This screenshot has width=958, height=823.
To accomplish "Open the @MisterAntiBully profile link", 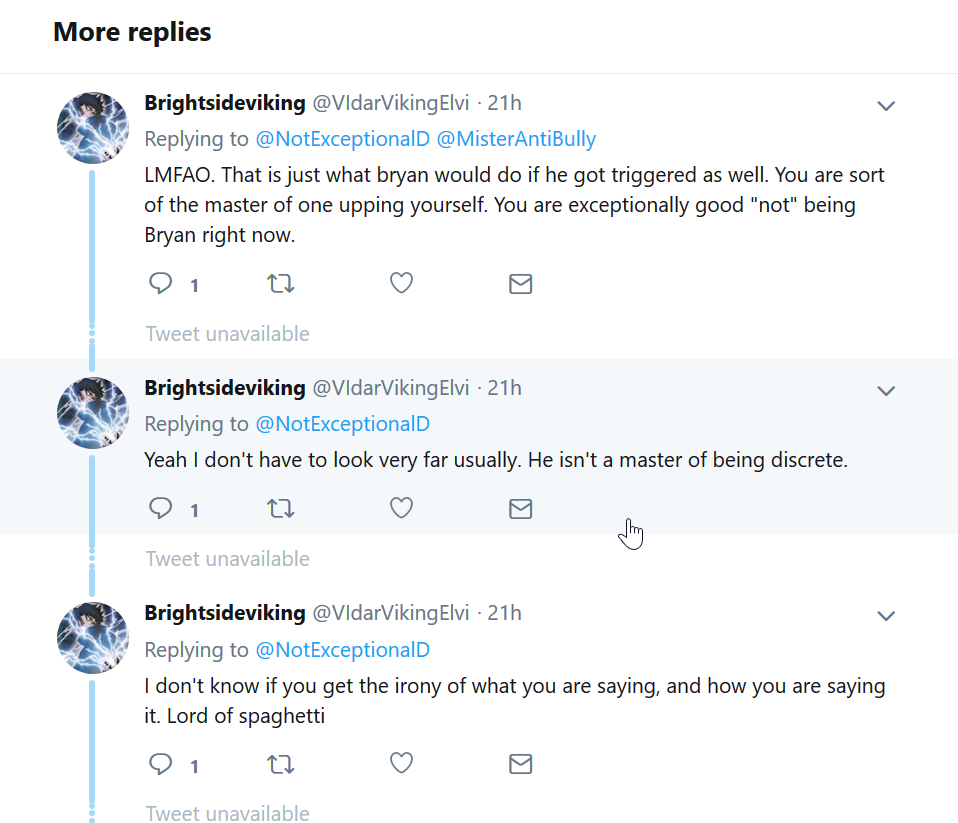I will 516,139.
